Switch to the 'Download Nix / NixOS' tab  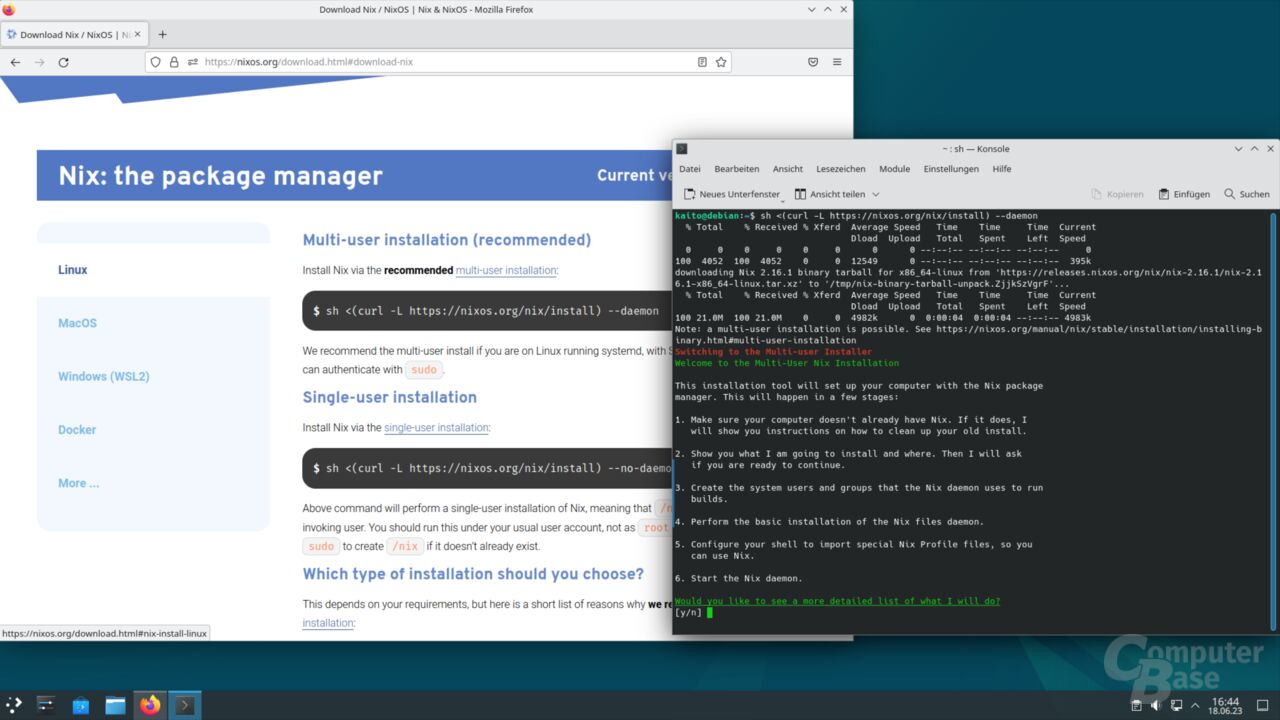[x=70, y=32]
